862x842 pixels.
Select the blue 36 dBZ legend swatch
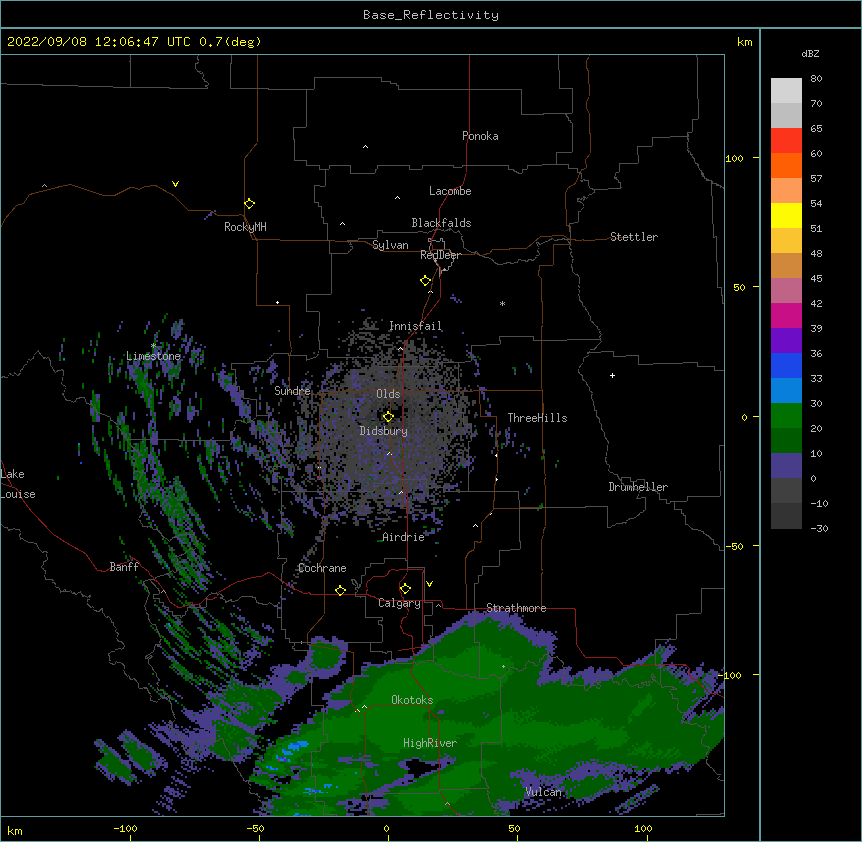(786, 365)
